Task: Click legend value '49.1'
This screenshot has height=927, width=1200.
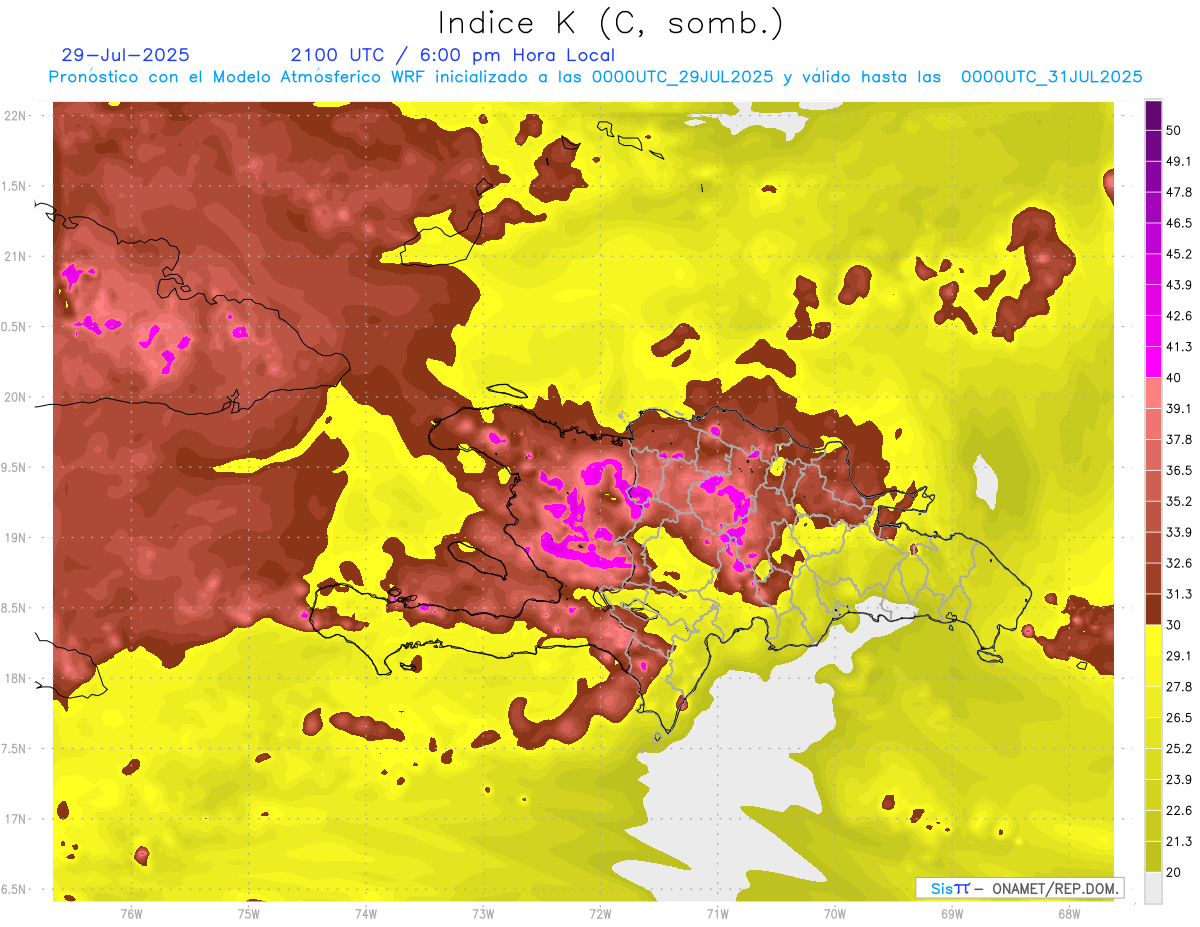Action: pyautogui.click(x=1179, y=161)
